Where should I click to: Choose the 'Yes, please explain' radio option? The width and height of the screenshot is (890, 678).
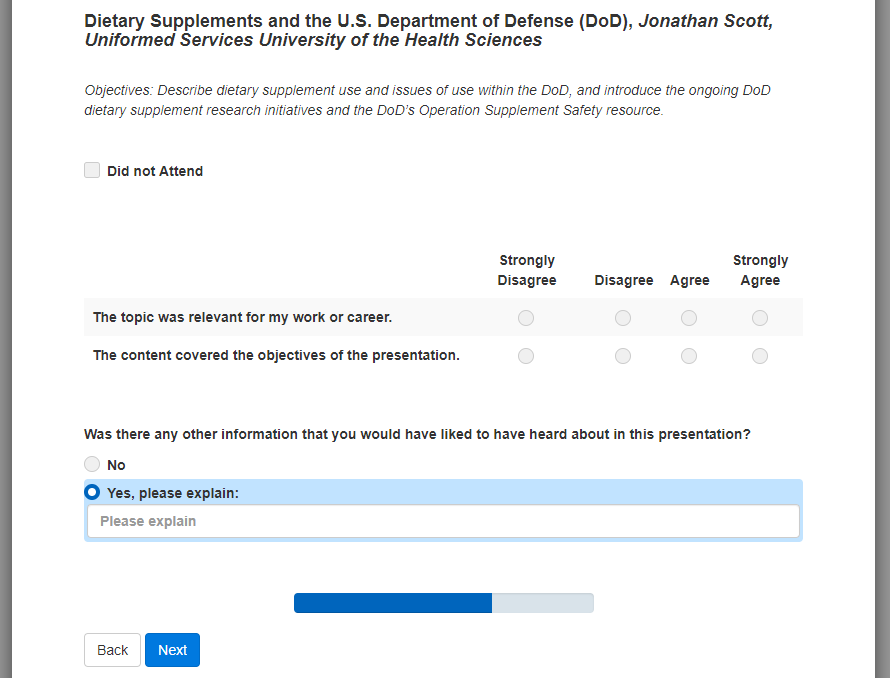[x=92, y=492]
